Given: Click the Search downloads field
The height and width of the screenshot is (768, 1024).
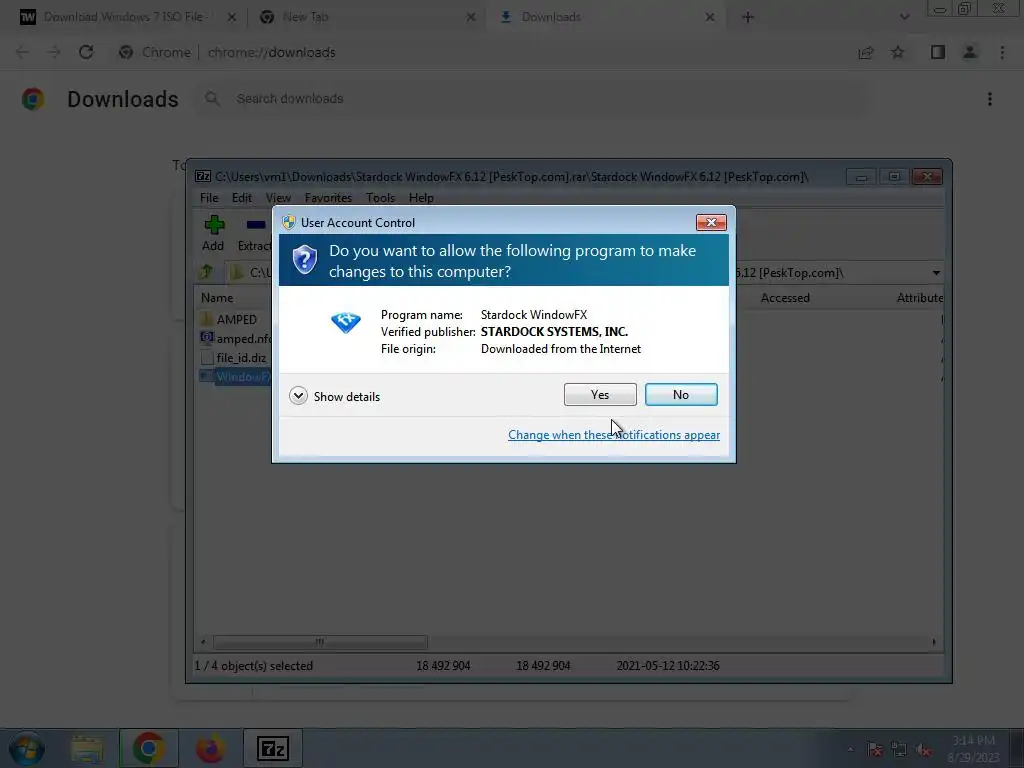Looking at the screenshot, I should (x=532, y=99).
